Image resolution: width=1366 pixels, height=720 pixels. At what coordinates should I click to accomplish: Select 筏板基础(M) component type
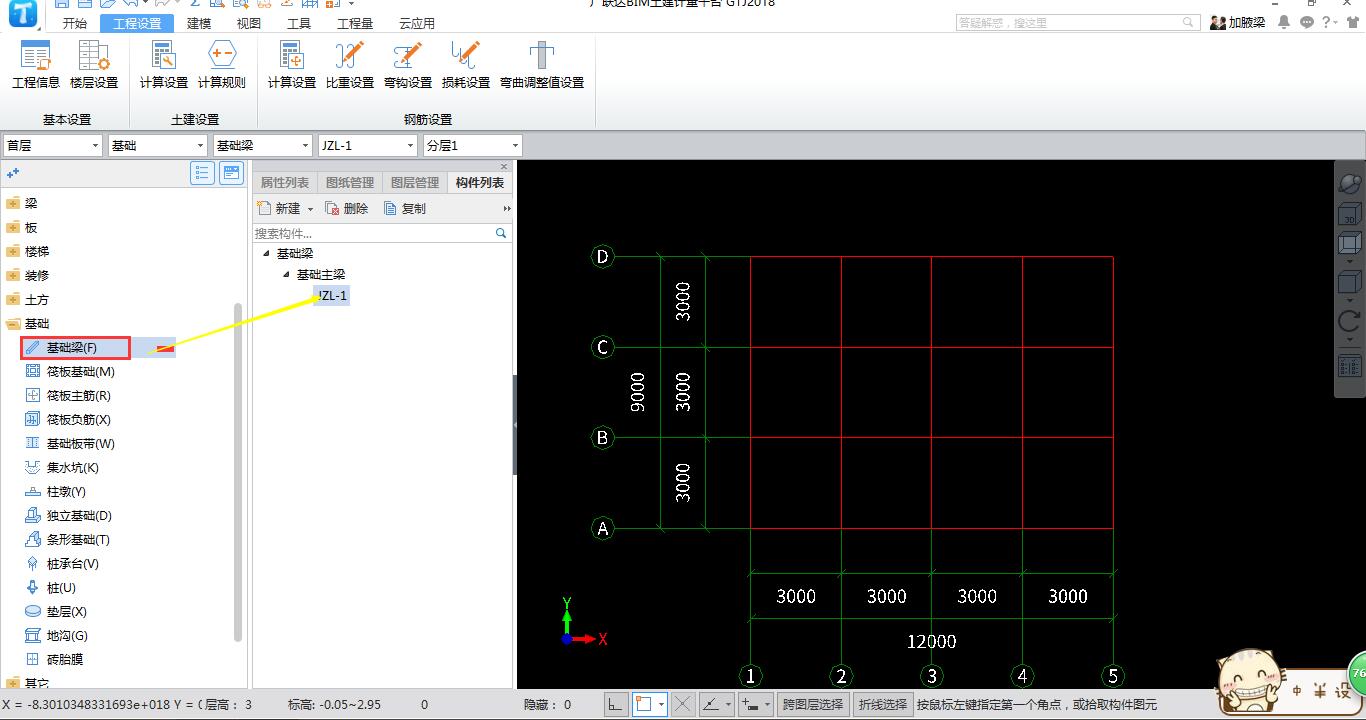[x=70, y=371]
